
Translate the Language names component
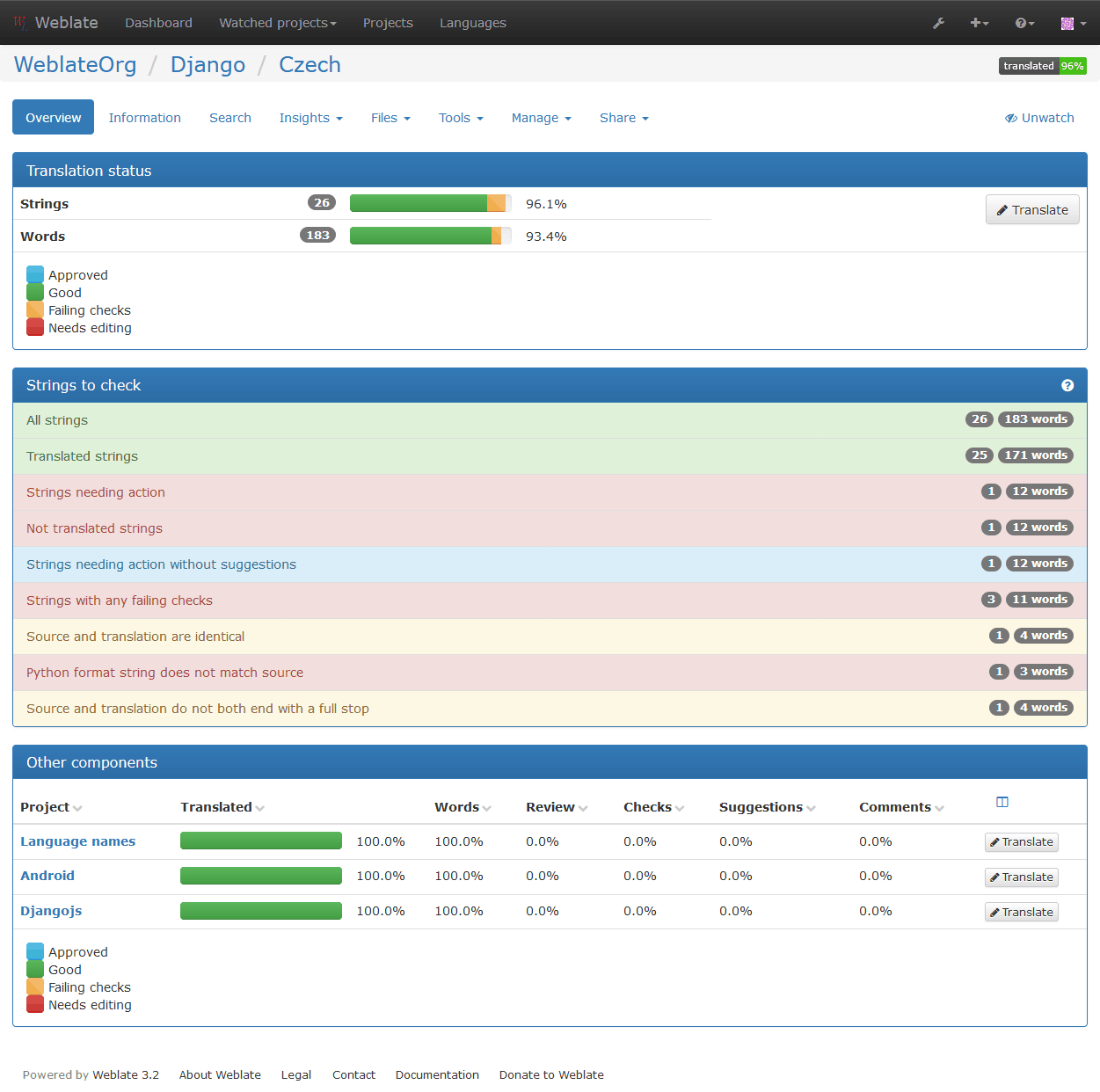1021,842
